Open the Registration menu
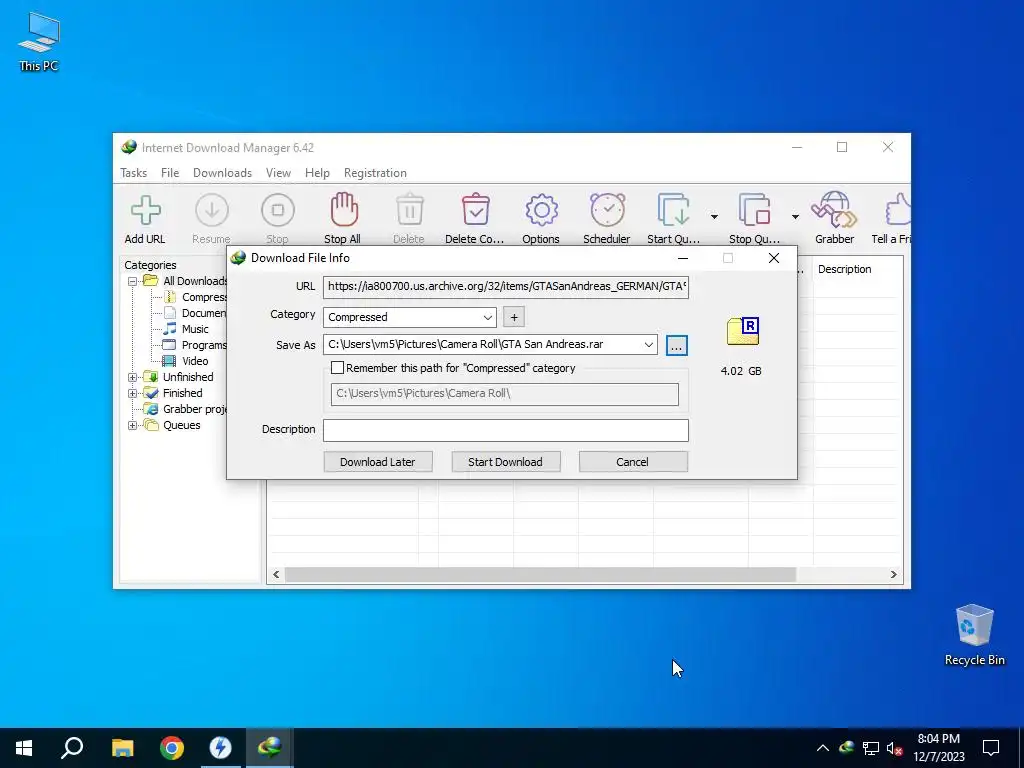This screenshot has width=1024, height=768. 375,173
